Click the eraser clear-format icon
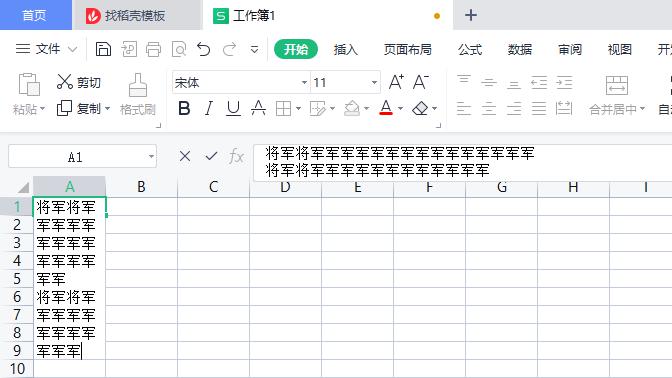The image size is (672, 378). 420,108
